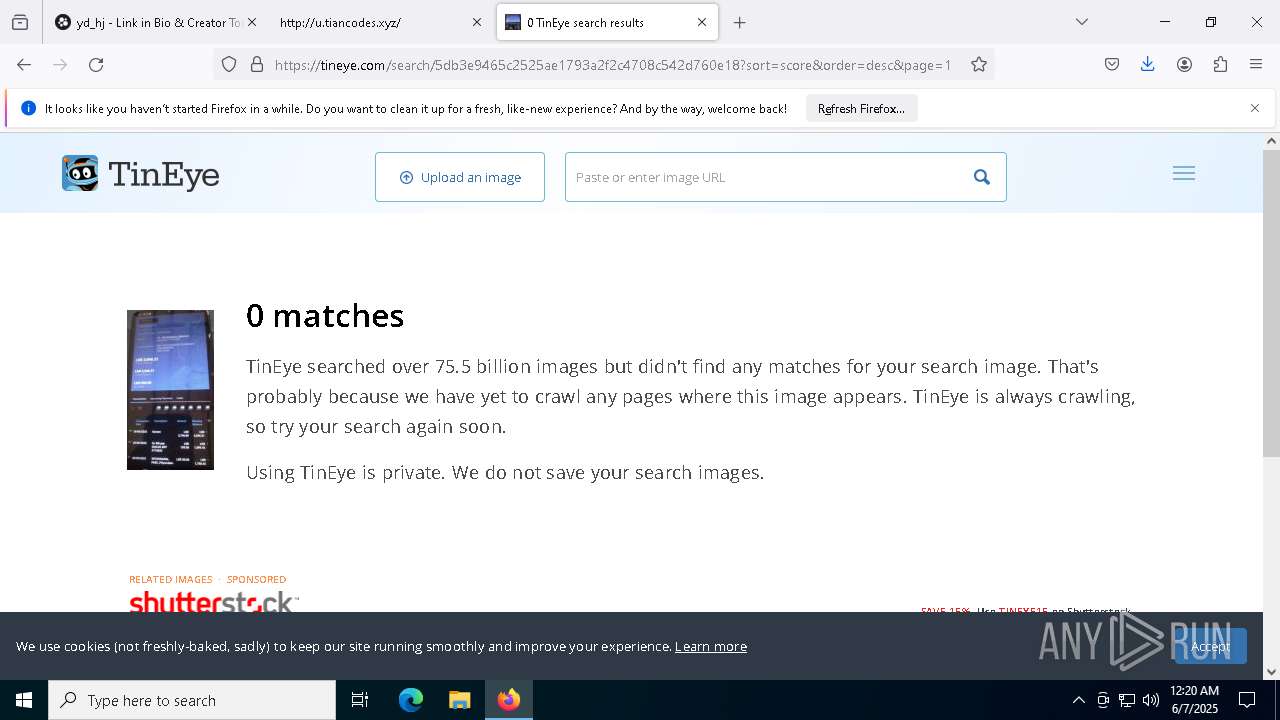Screen dimensions: 1280x720
Task: Switch to u.tiancodes.xyz tab
Action: click(380, 22)
